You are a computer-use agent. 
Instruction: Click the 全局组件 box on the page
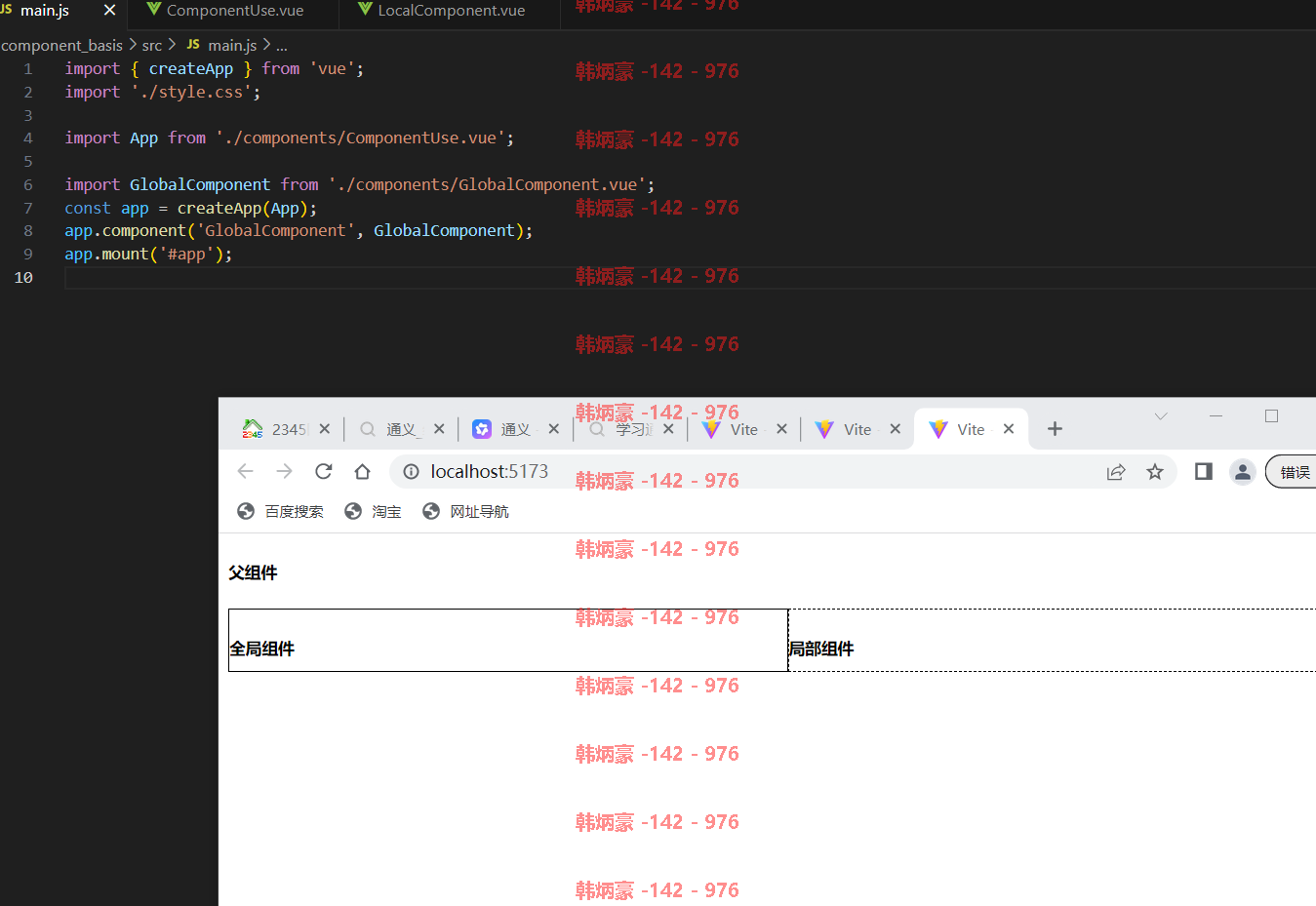[508, 640]
